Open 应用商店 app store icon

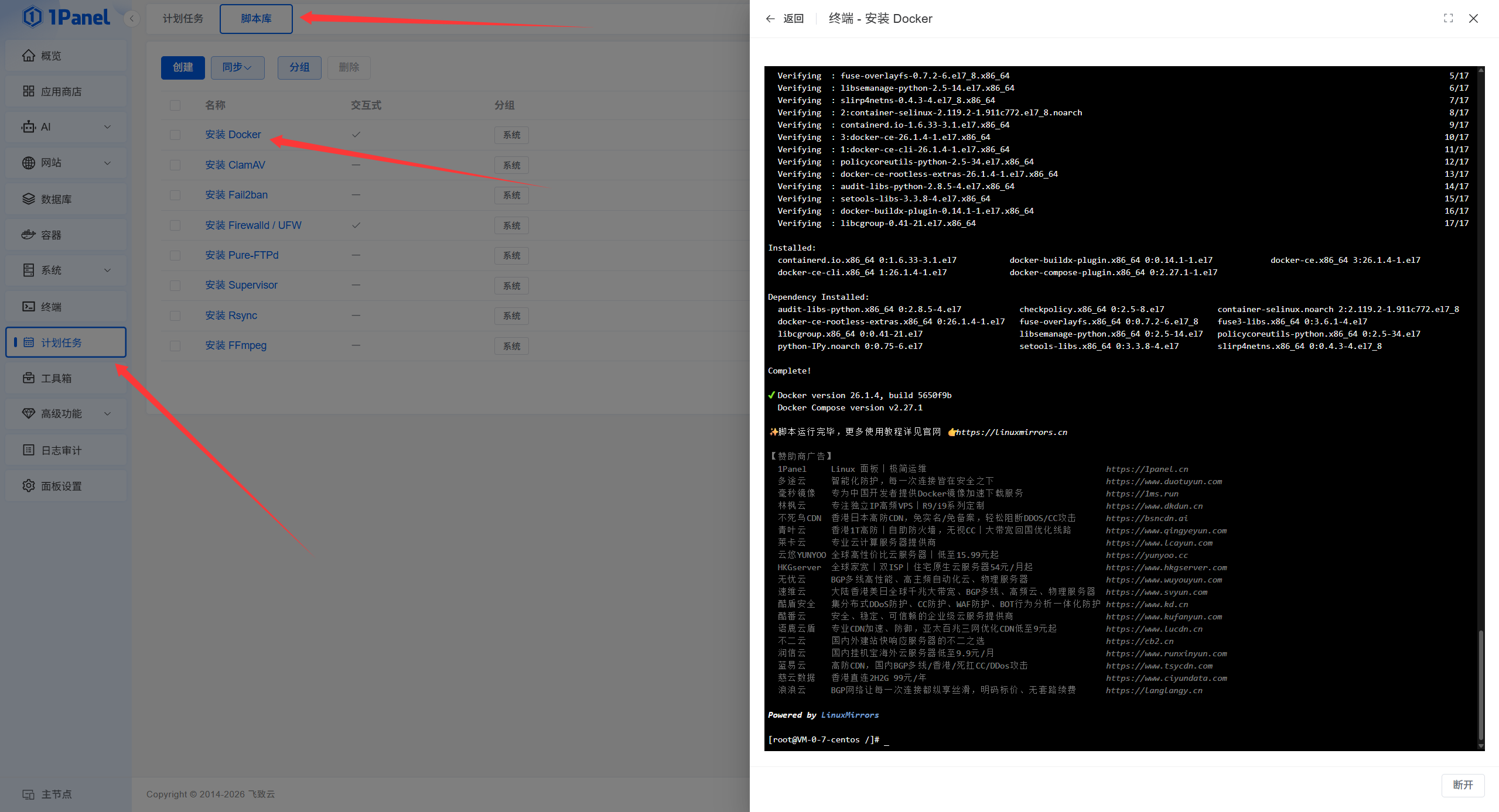click(x=28, y=91)
